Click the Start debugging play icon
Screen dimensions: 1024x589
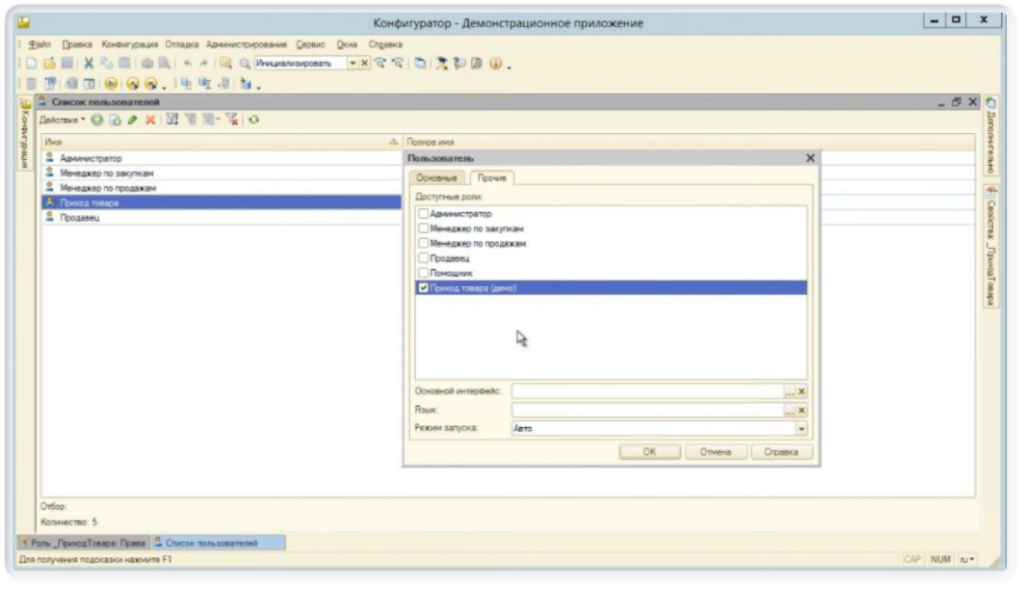click(x=108, y=84)
